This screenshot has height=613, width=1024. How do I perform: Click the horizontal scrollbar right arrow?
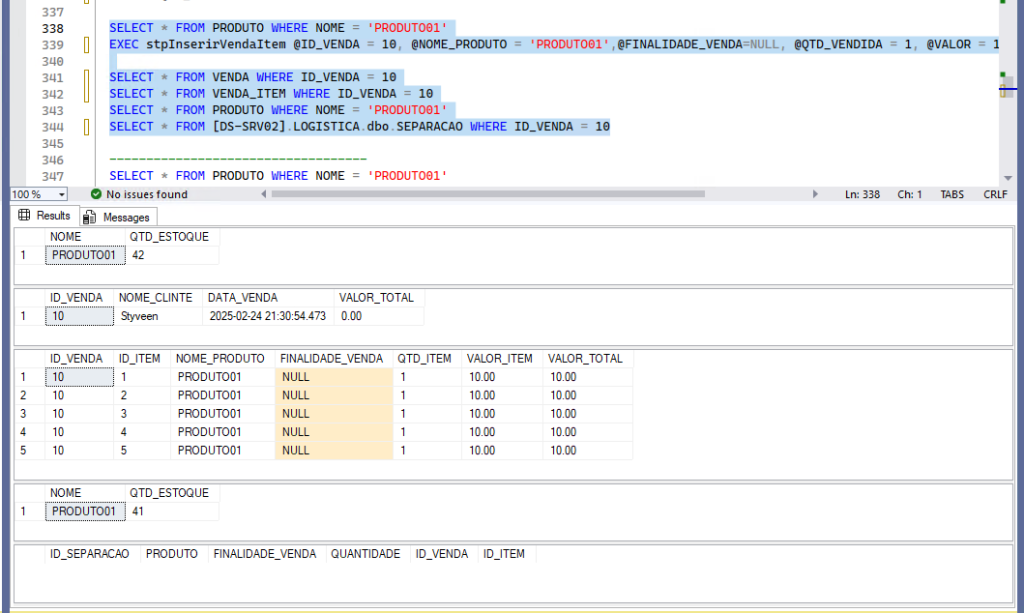(x=815, y=194)
